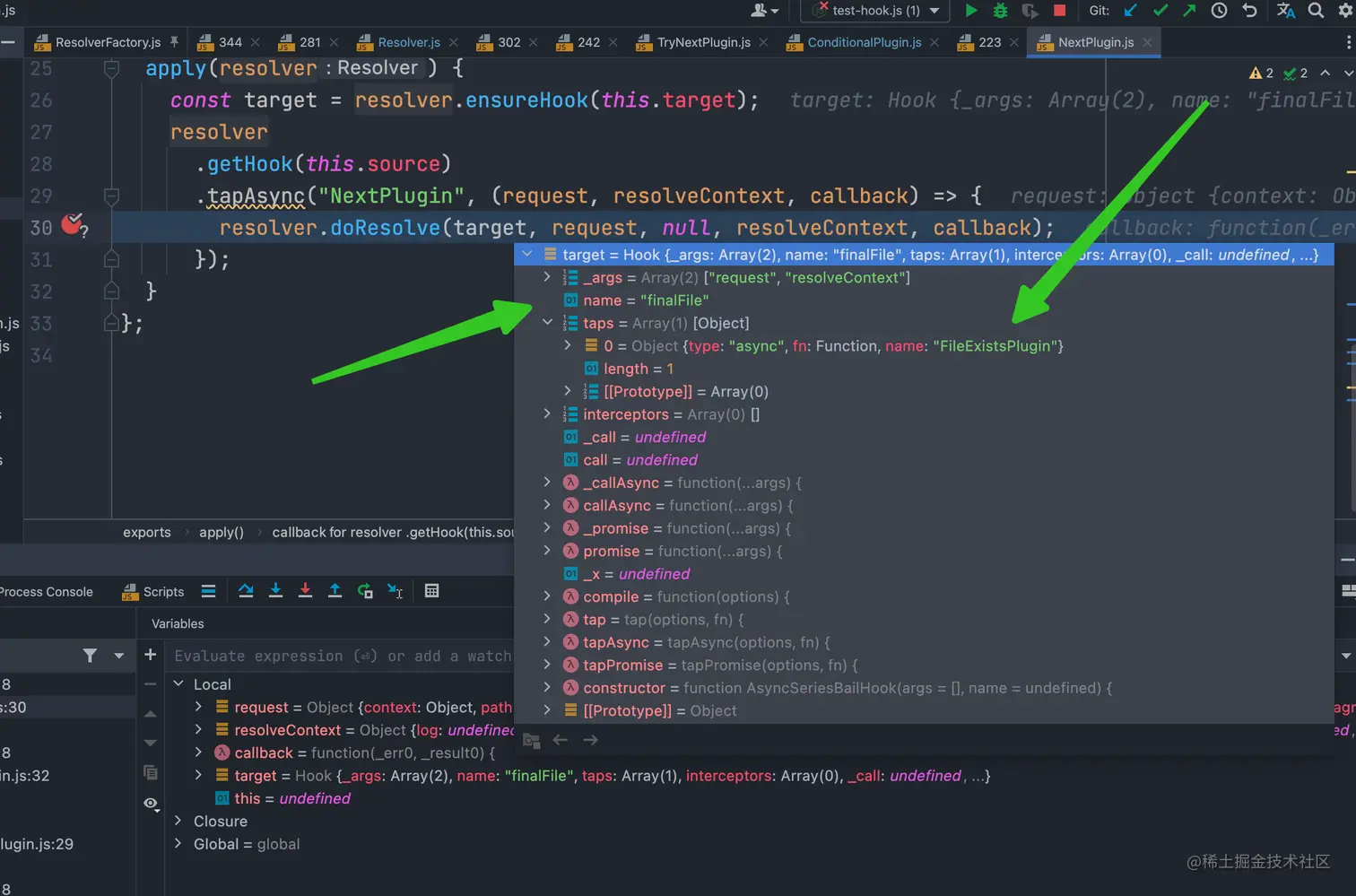Click the Evaluate expression input field
1356x896 pixels.
[343, 657]
